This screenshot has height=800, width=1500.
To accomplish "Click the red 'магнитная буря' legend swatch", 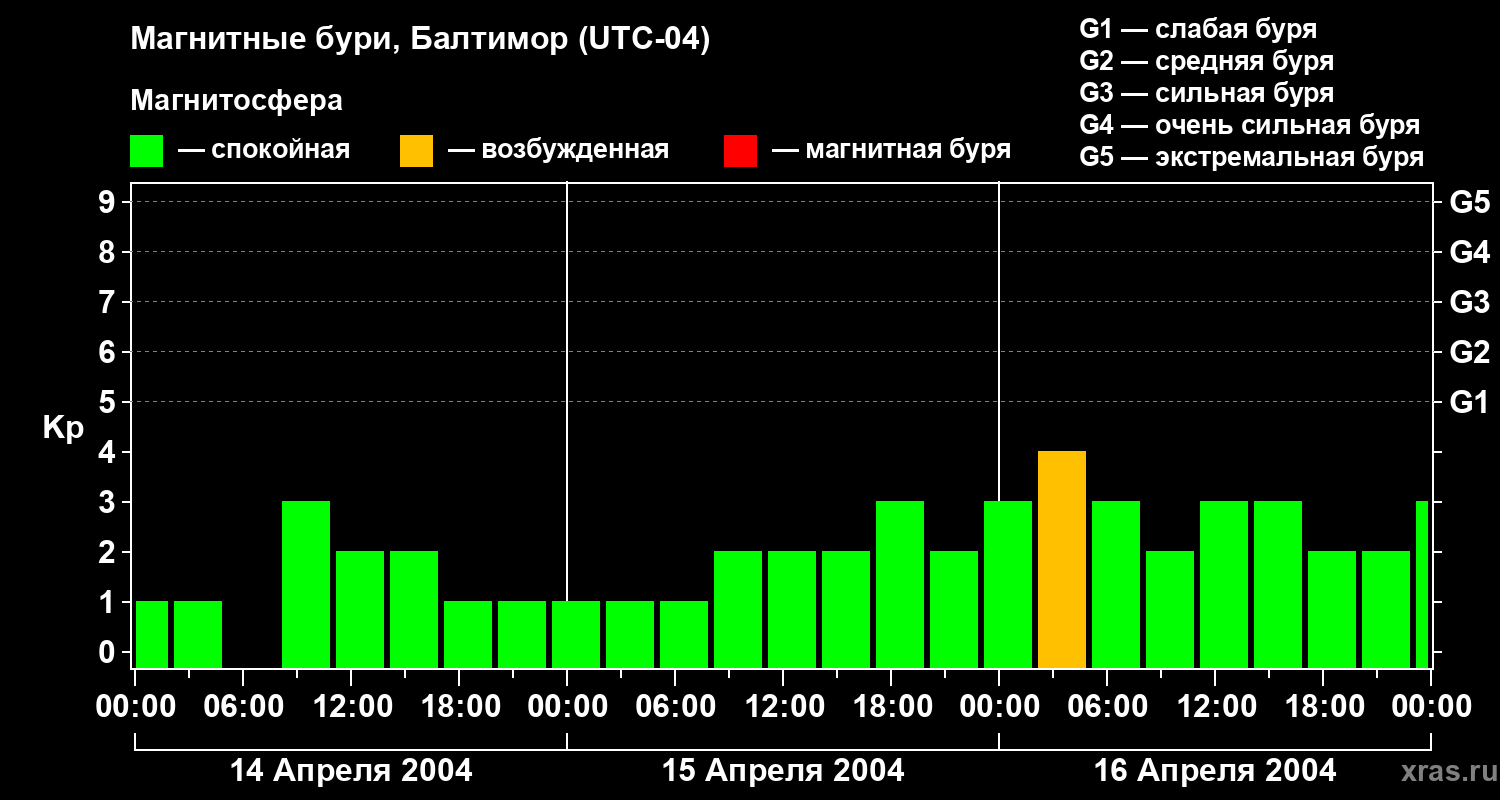I will coord(740,151).
